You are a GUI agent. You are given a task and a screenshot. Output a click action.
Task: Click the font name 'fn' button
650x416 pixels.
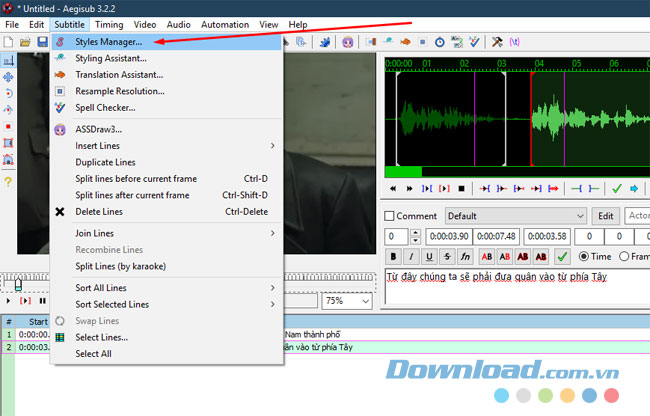466,256
